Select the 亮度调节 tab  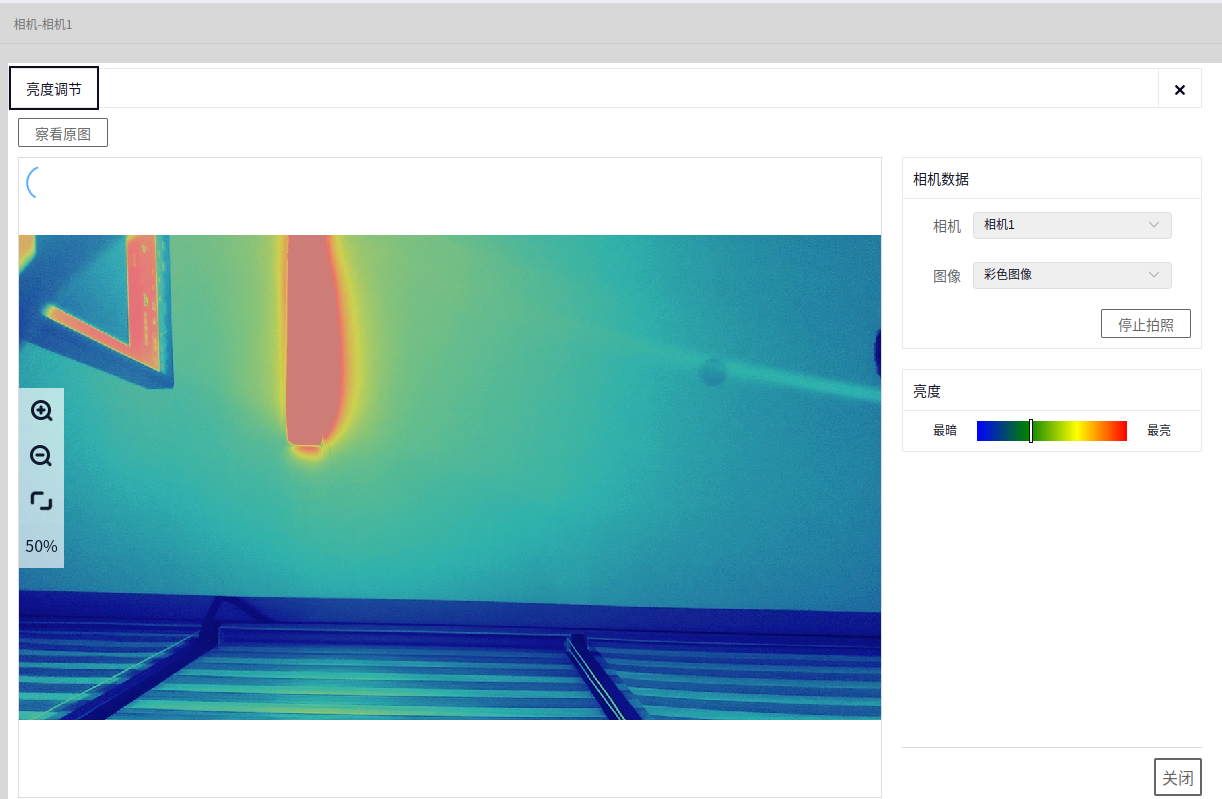tap(54, 89)
